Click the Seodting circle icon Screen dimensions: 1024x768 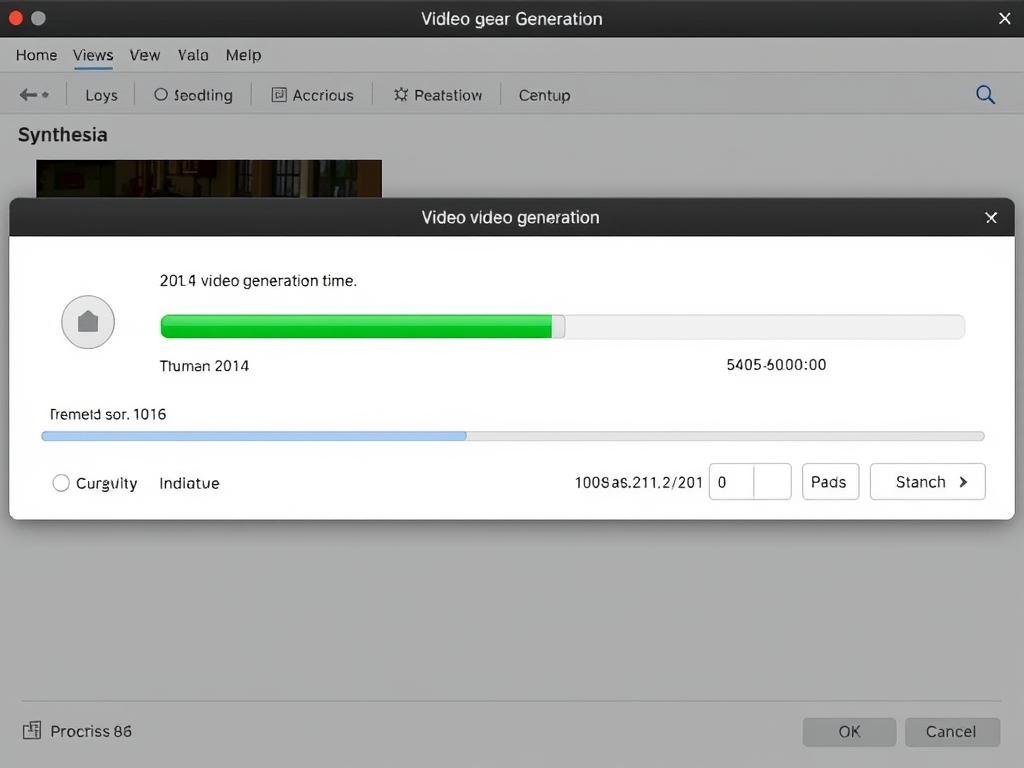tap(161, 95)
